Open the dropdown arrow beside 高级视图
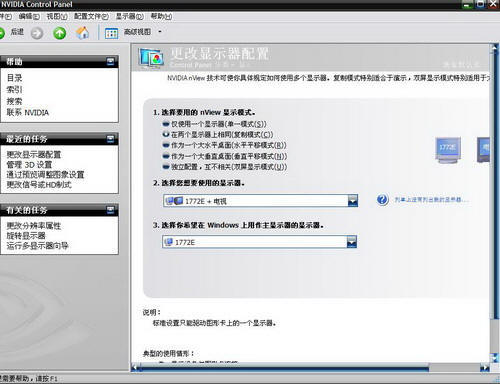This screenshot has height=384, width=500. coord(160,32)
